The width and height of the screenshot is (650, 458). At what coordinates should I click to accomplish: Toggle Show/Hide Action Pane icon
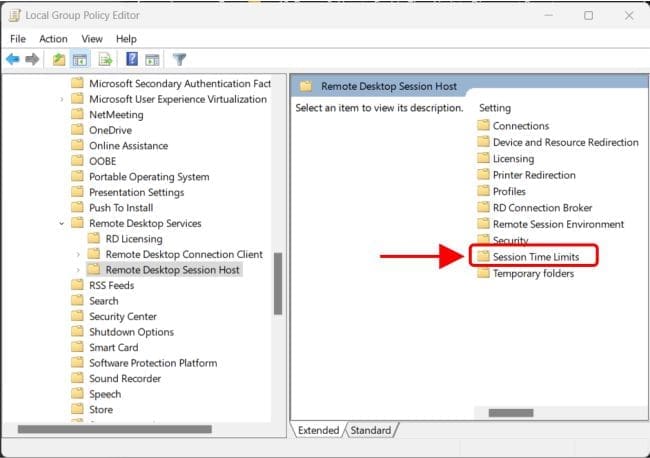pyautogui.click(x=152, y=60)
